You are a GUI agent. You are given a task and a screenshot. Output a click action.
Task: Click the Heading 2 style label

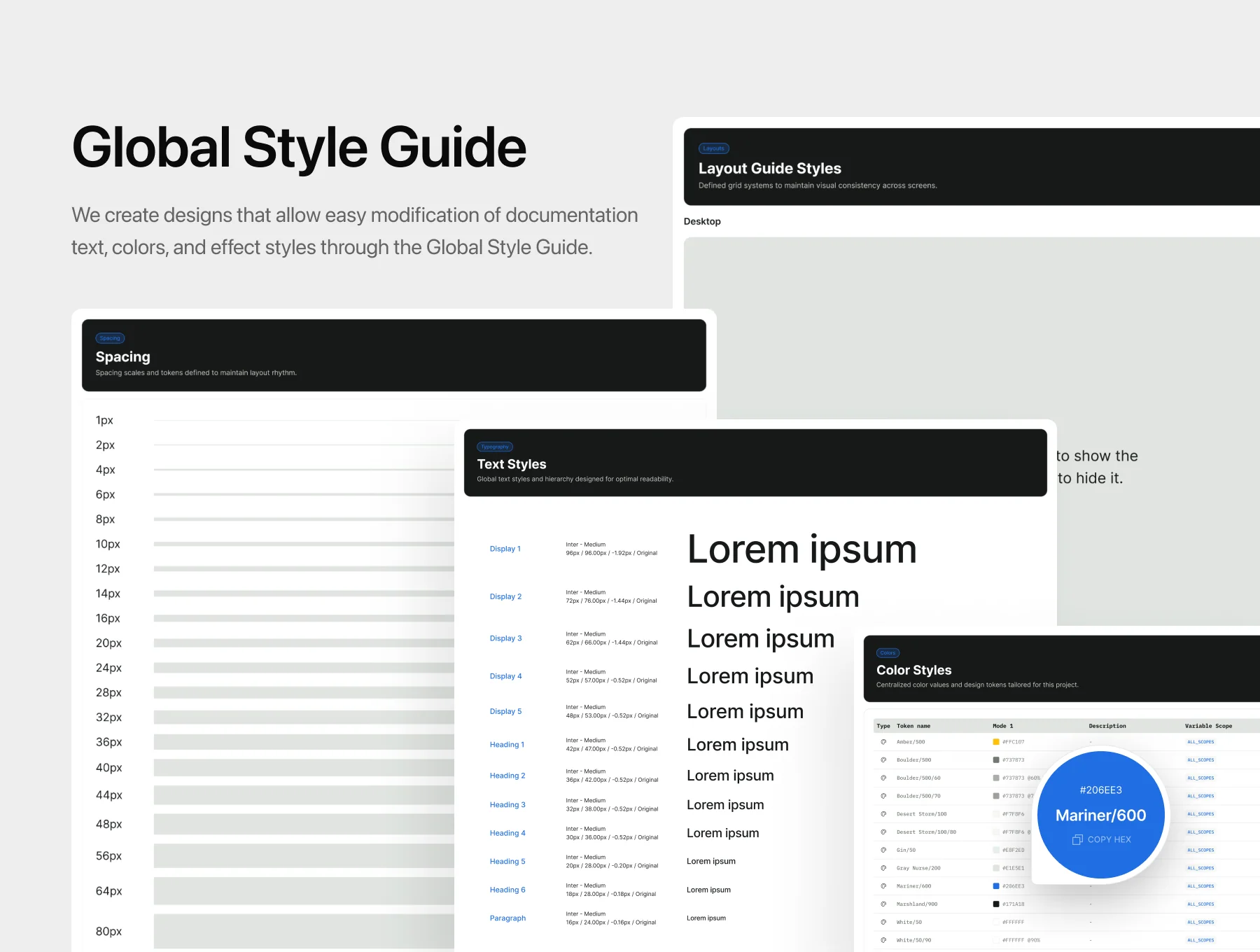pyautogui.click(x=507, y=776)
